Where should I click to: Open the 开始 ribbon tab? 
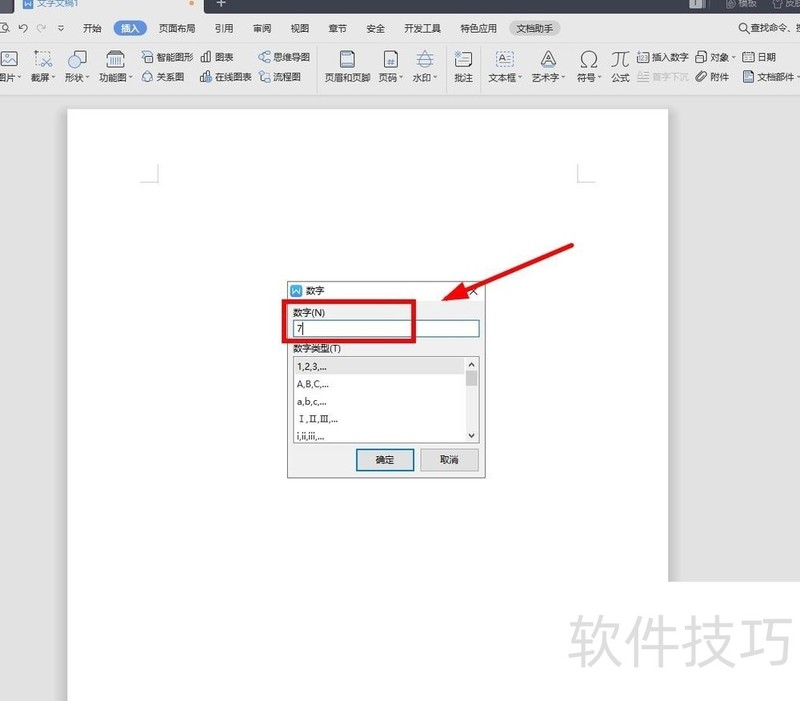coord(92,29)
